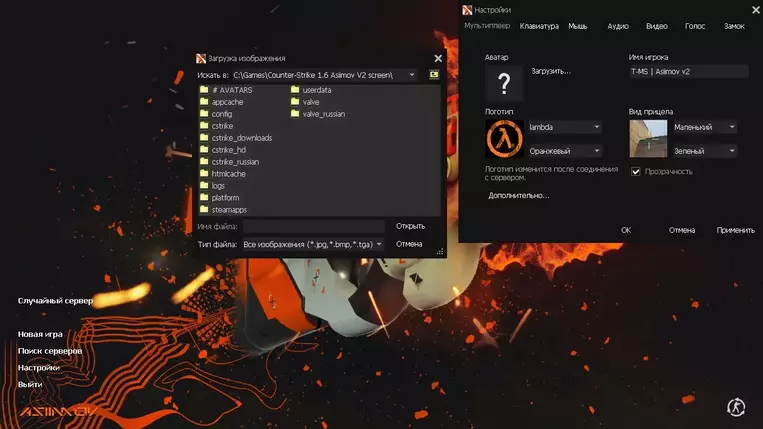763x429 pixels.
Task: Switch to the Мультиплеер tab
Action: click(487, 26)
